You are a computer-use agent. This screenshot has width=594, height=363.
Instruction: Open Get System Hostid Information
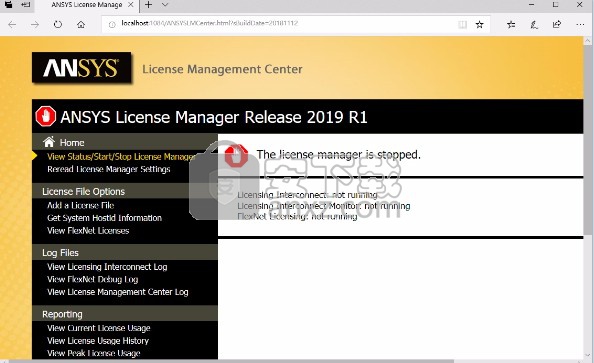[105, 218]
